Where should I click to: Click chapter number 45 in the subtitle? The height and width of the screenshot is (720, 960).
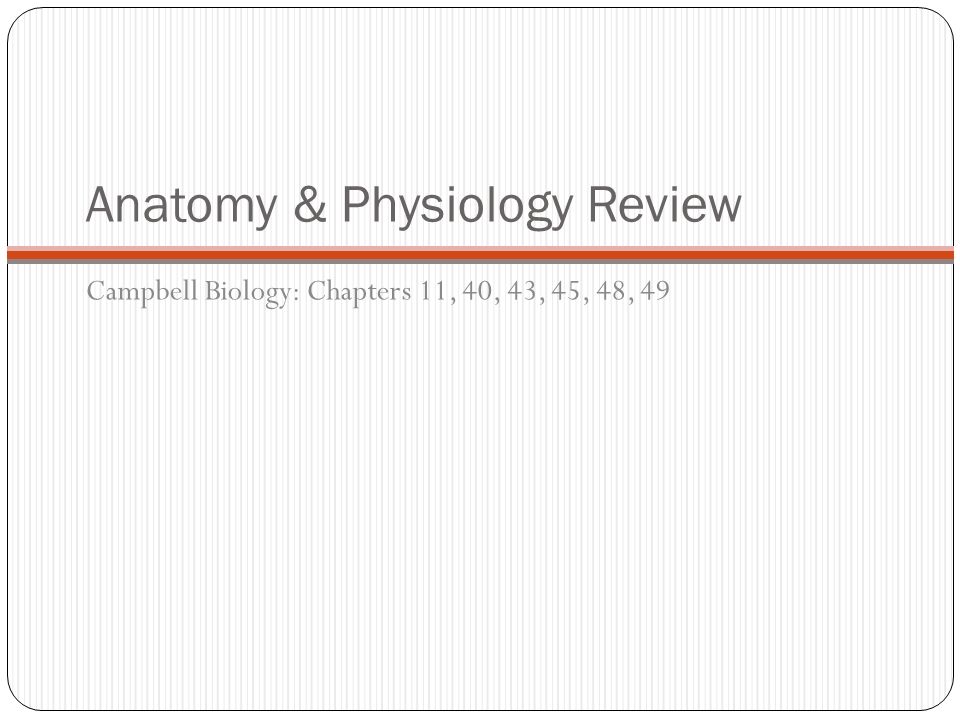[566, 291]
